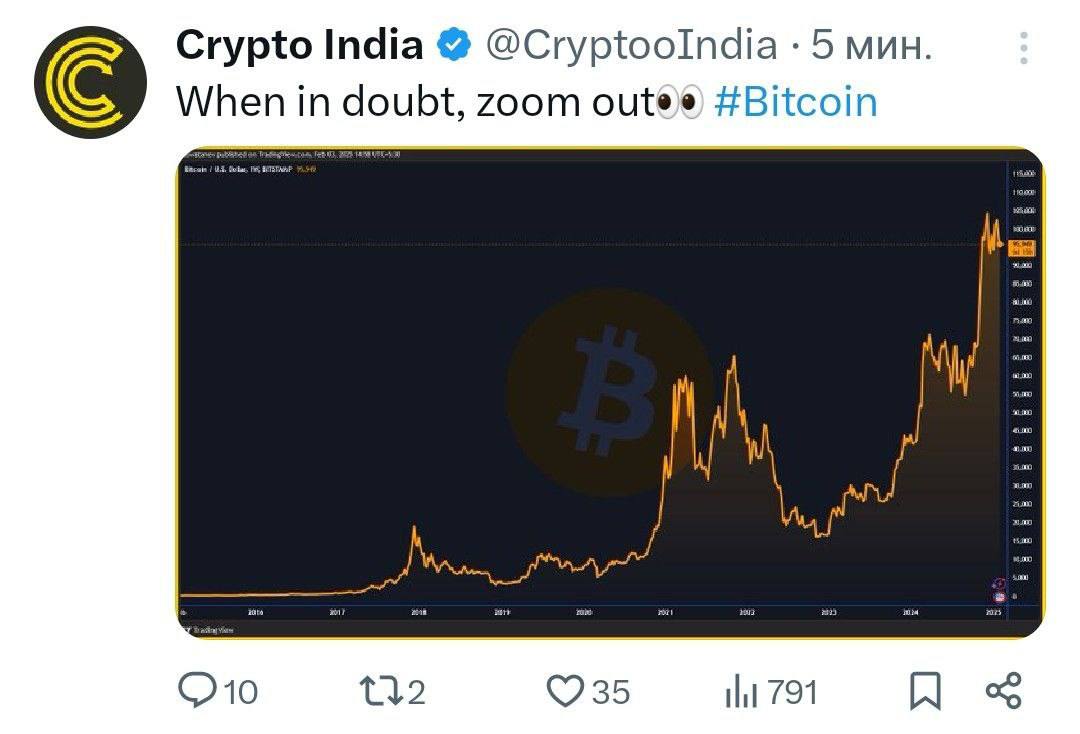This screenshot has height=734, width=1080.
Task: Bookmark this tweet
Action: pyautogui.click(x=925, y=691)
